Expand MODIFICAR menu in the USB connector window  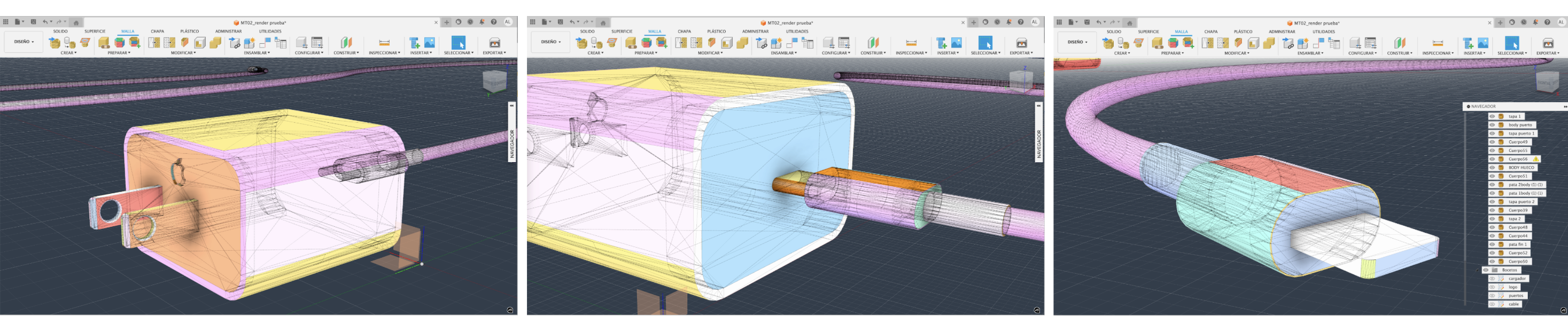click(x=1236, y=53)
